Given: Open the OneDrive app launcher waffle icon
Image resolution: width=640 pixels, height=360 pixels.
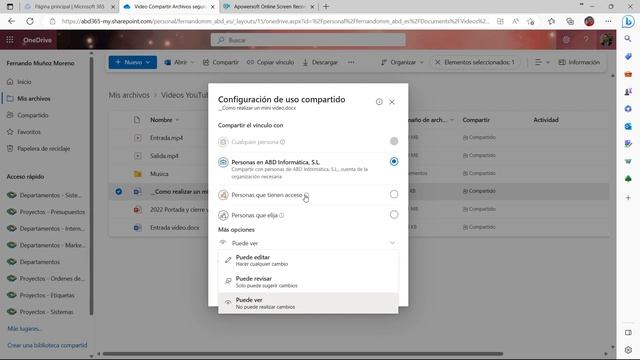Looking at the screenshot, I should pyautogui.click(x=10, y=40).
